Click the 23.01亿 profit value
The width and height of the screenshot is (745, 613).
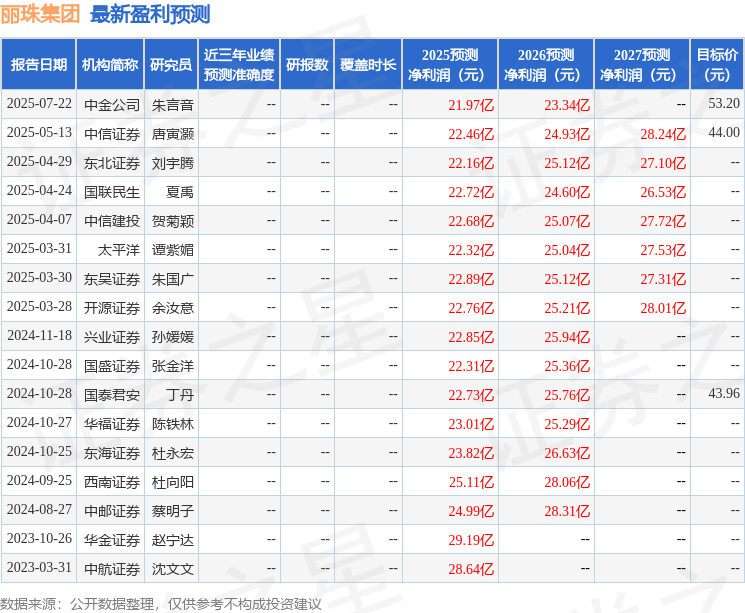point(471,424)
